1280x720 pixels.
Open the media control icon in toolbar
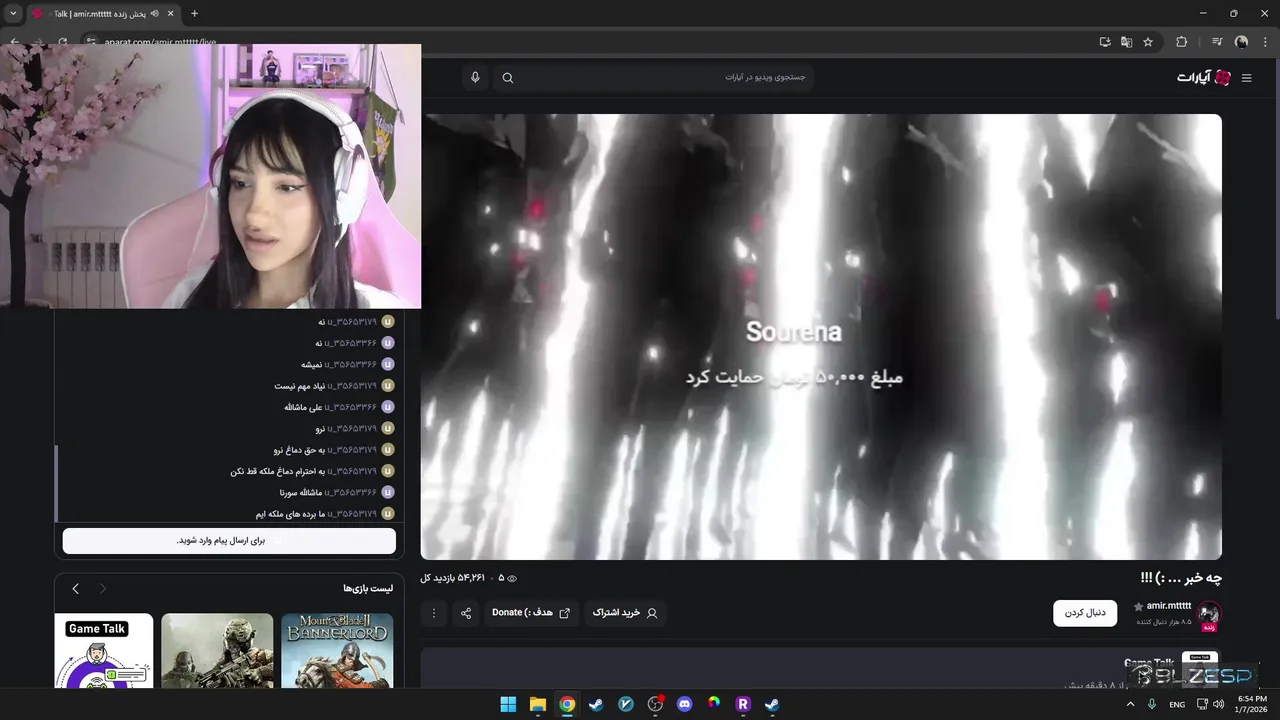coord(1217,42)
